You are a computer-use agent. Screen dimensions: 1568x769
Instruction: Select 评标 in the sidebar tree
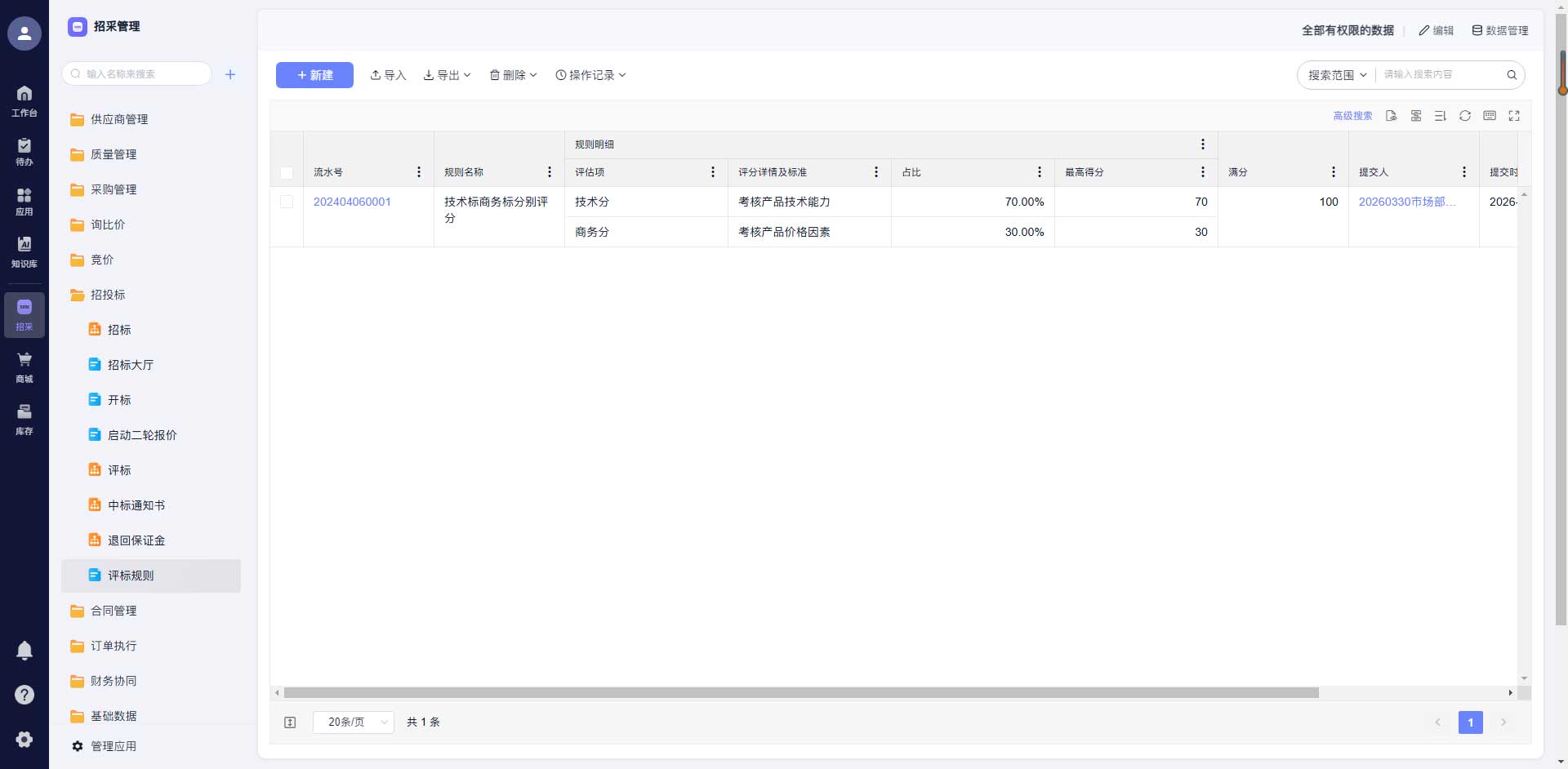(x=119, y=470)
